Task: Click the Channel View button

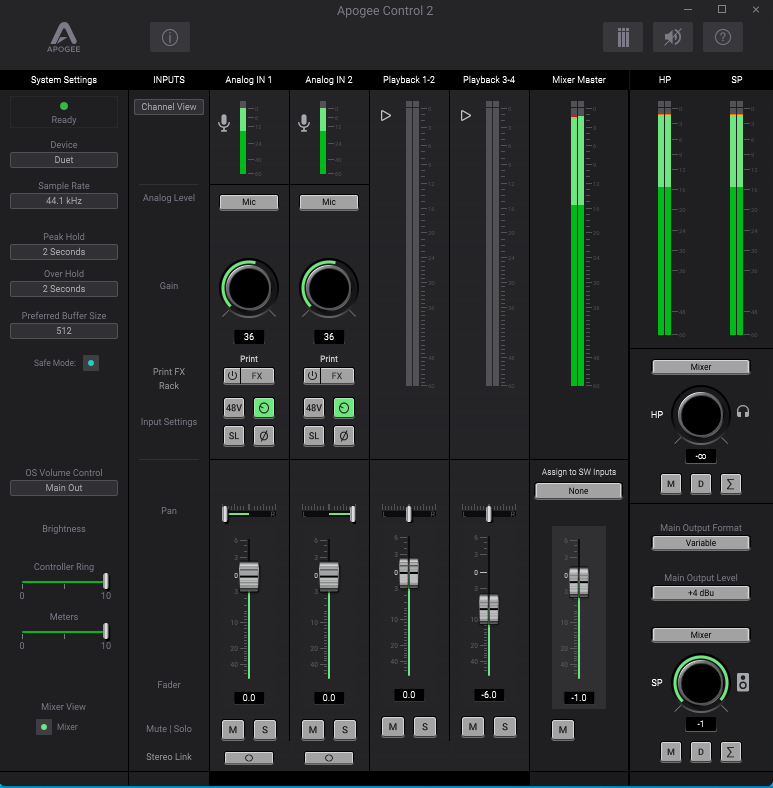Action: (x=169, y=107)
